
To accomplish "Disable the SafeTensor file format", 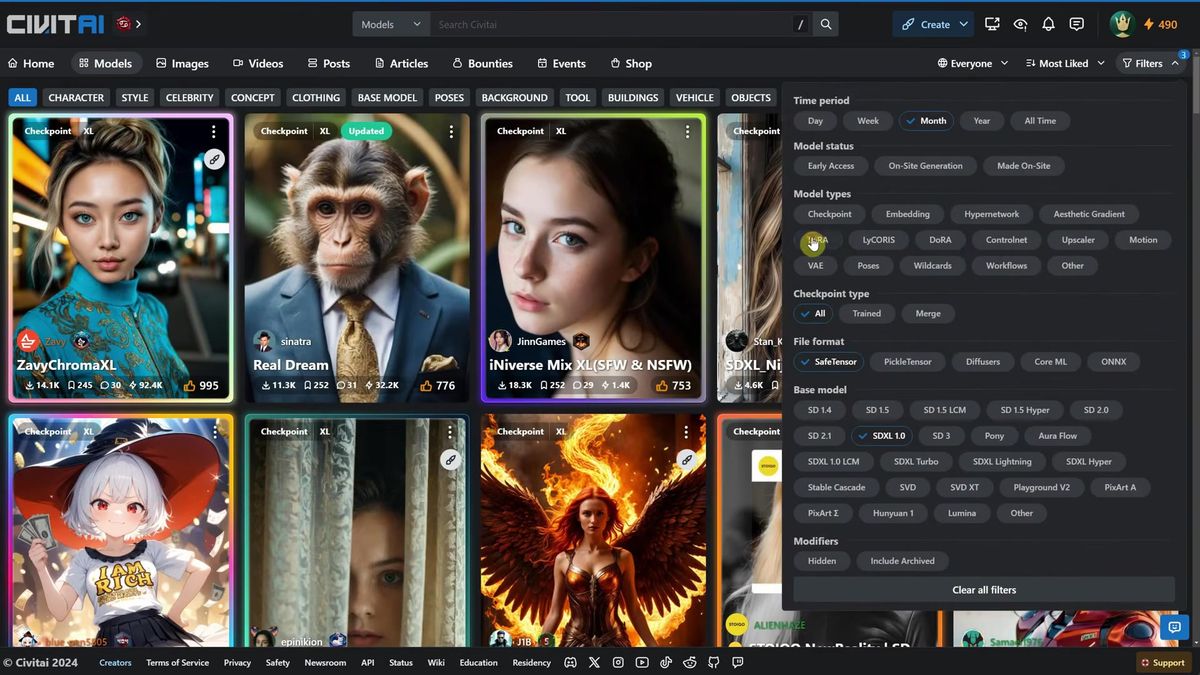I will coord(829,362).
